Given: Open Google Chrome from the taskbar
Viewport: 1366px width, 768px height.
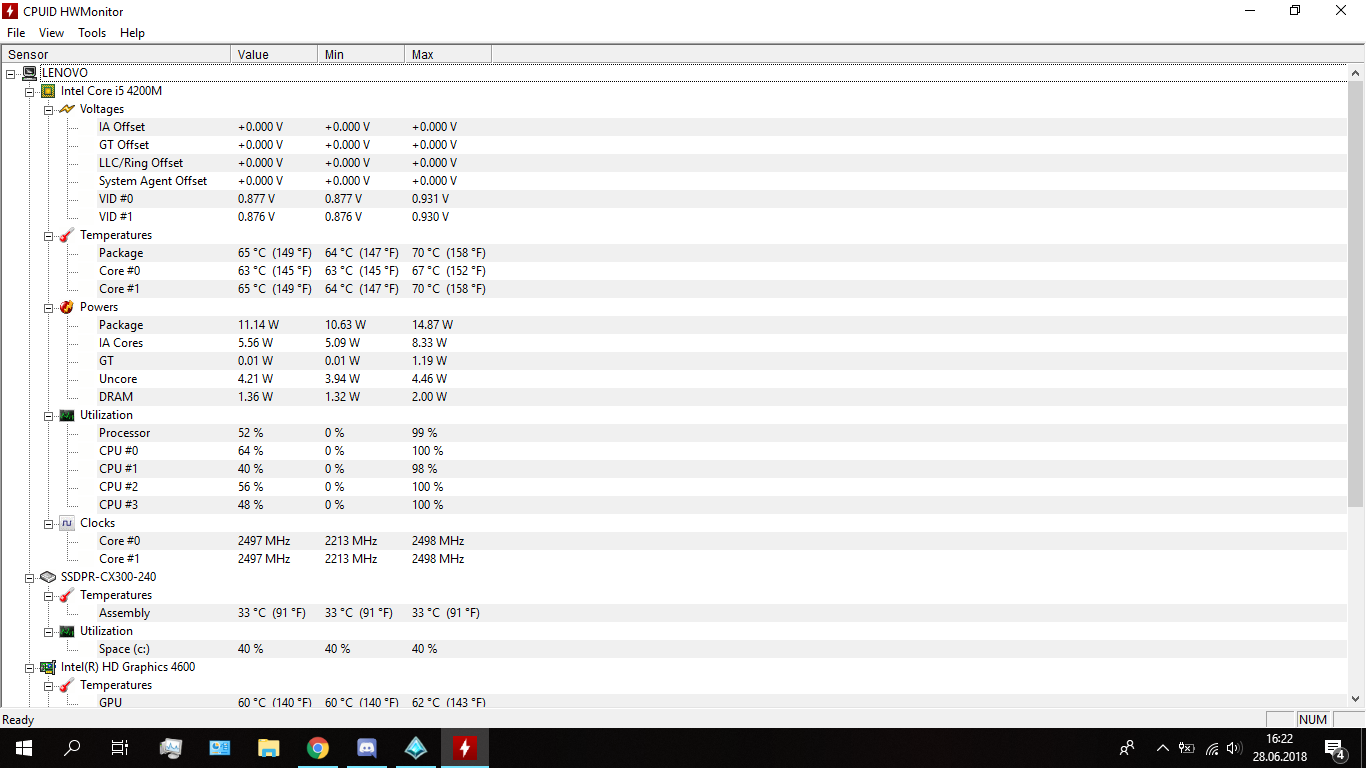Looking at the screenshot, I should pyautogui.click(x=318, y=747).
